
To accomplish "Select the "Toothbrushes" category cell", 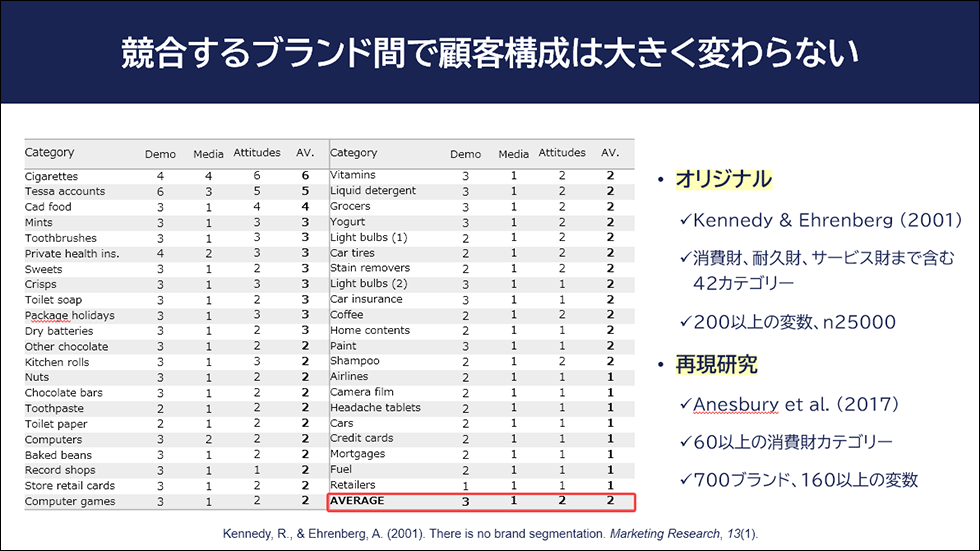I will (61, 238).
